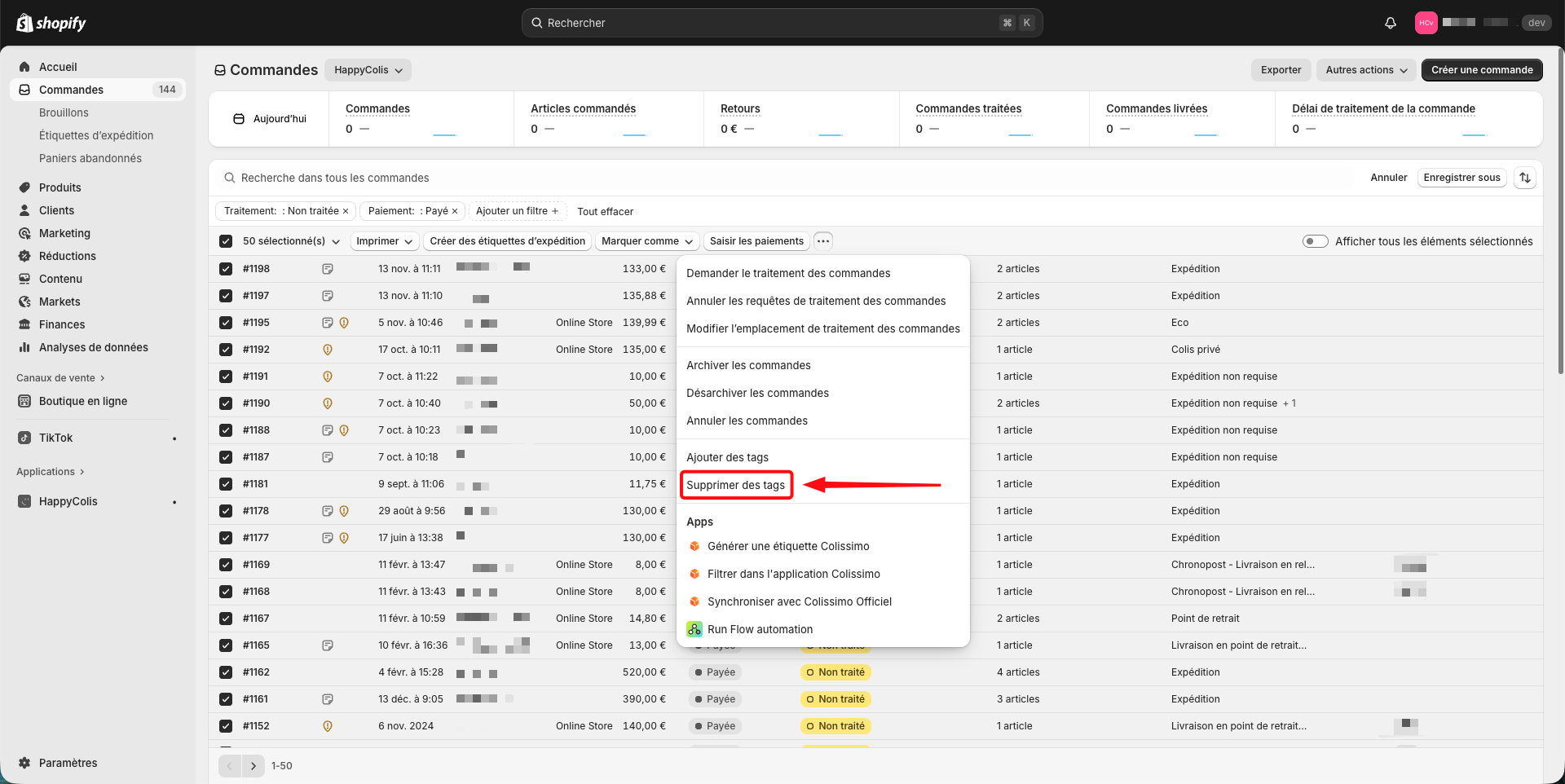
Task: Open the sort orders icon button
Action: (1524, 178)
